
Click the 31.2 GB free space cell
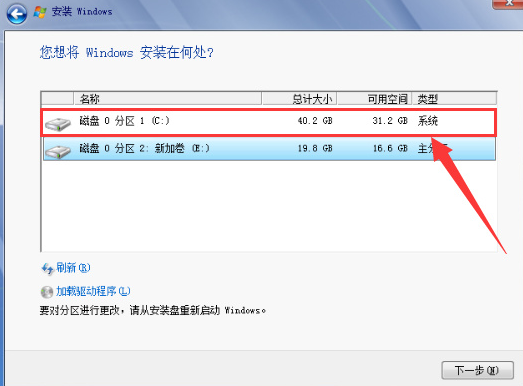click(x=390, y=121)
